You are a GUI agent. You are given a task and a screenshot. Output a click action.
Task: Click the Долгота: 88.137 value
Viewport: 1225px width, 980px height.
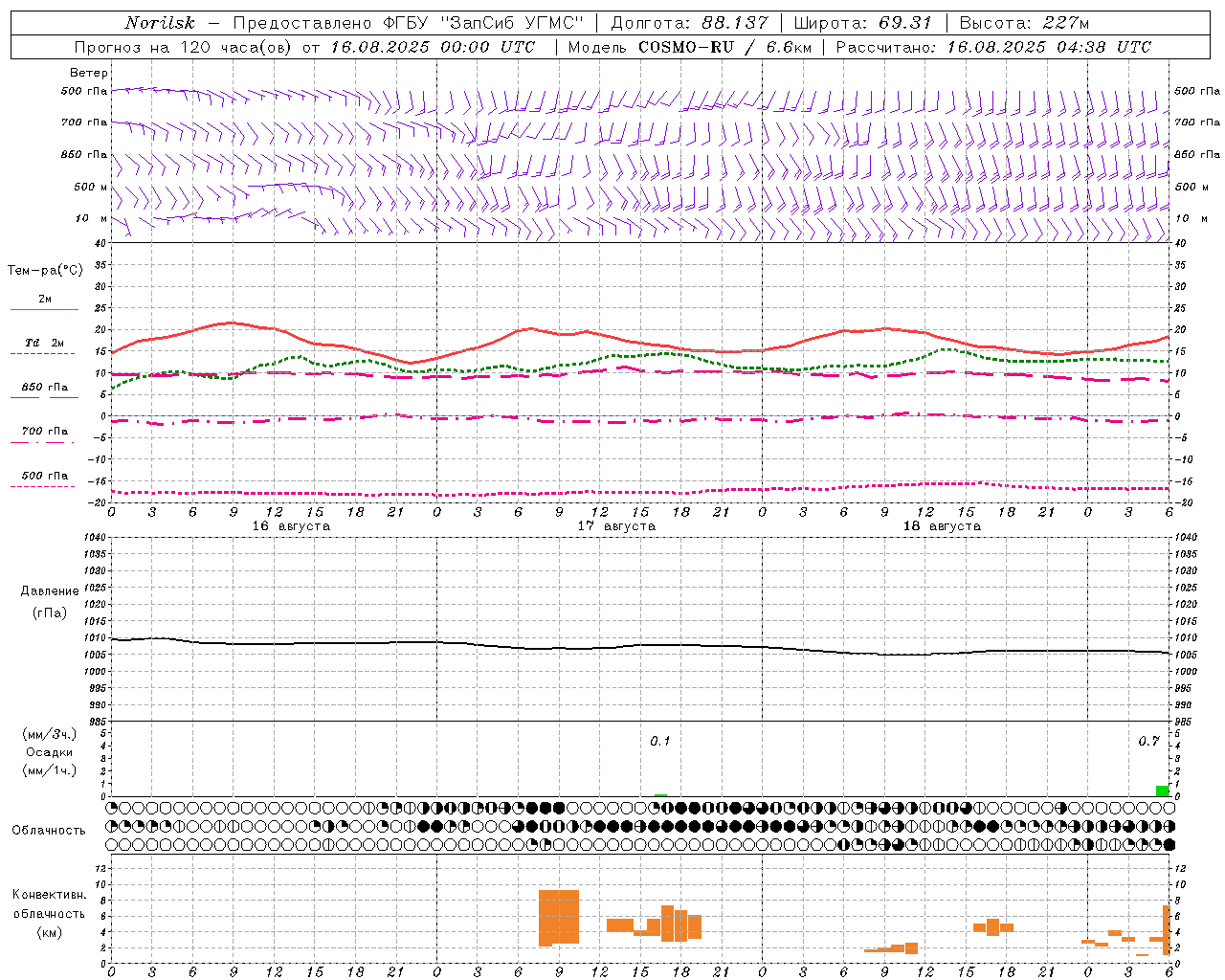click(689, 23)
